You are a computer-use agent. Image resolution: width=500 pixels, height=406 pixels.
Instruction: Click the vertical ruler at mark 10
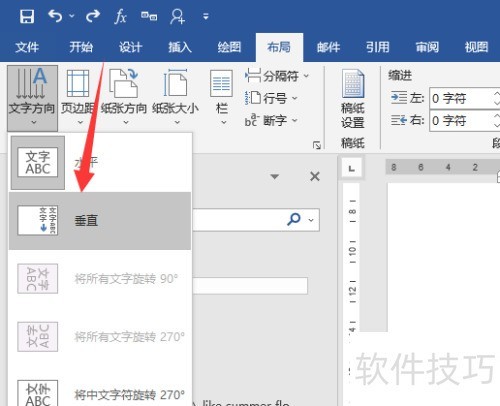(353, 251)
